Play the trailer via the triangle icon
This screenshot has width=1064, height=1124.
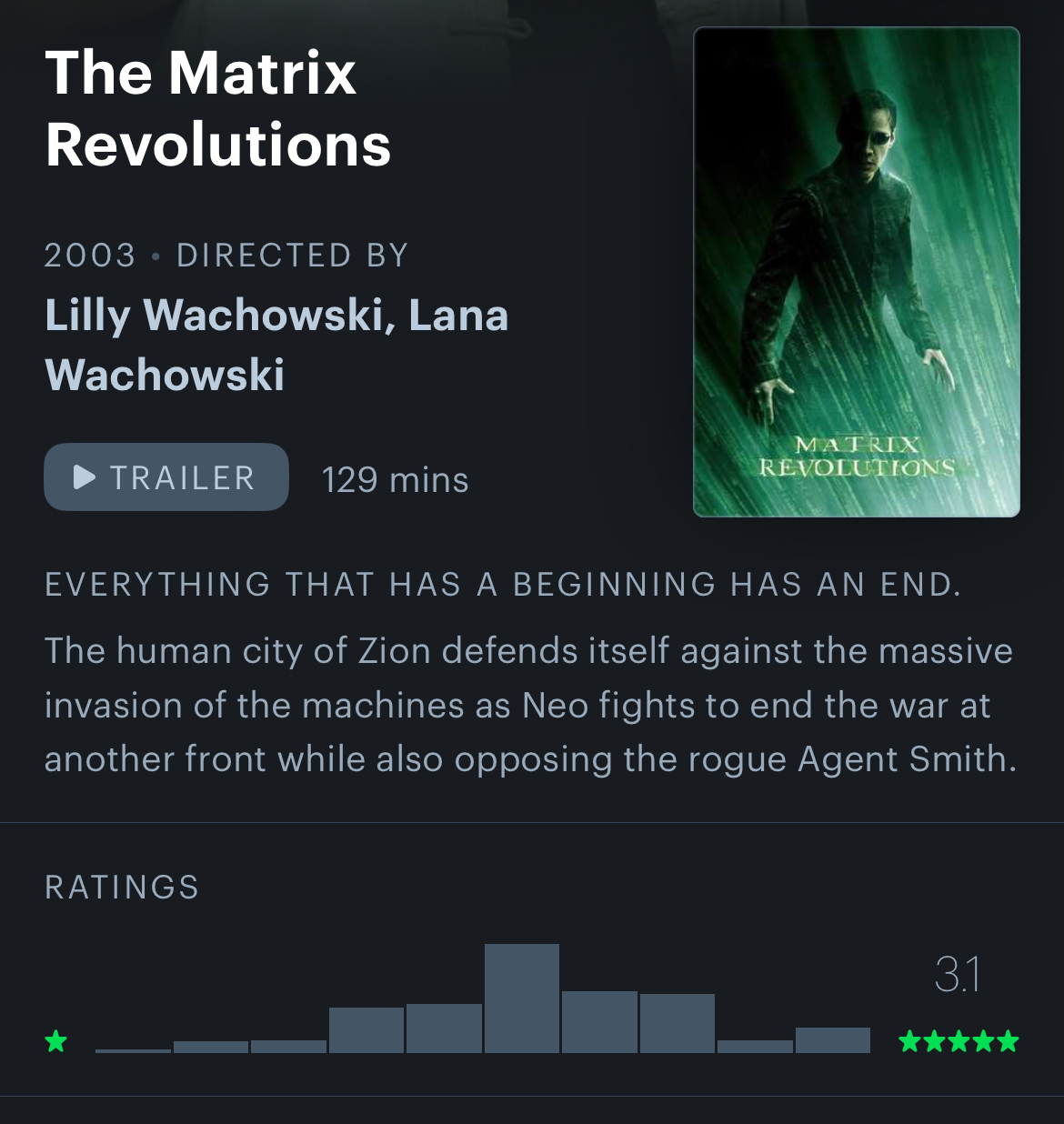84,477
